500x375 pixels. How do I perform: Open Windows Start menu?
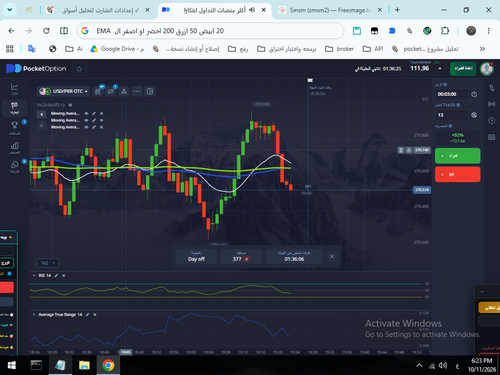tap(12, 366)
